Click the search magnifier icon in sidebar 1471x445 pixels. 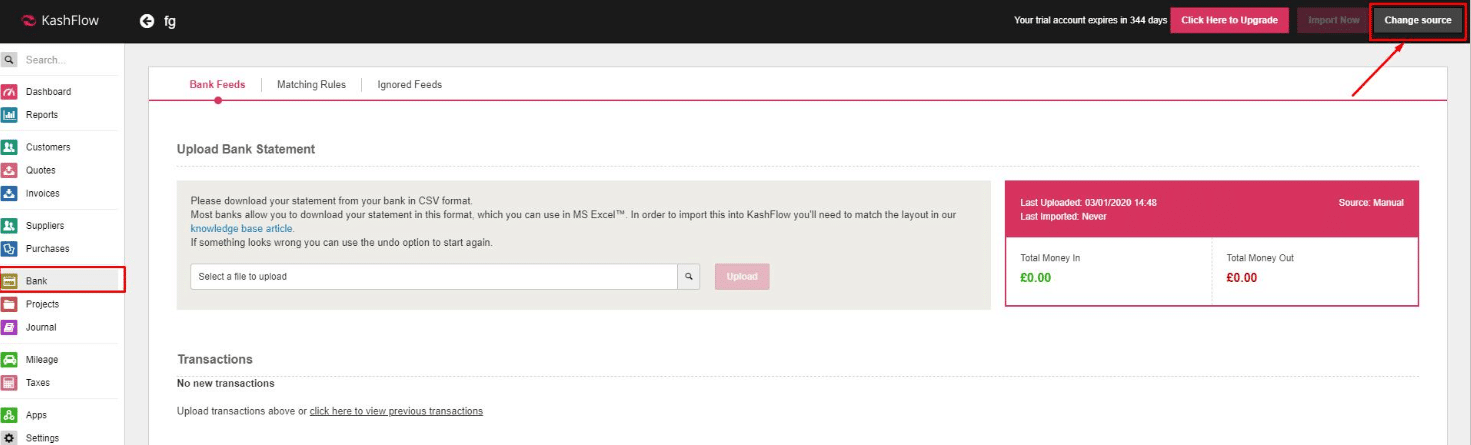[10, 60]
